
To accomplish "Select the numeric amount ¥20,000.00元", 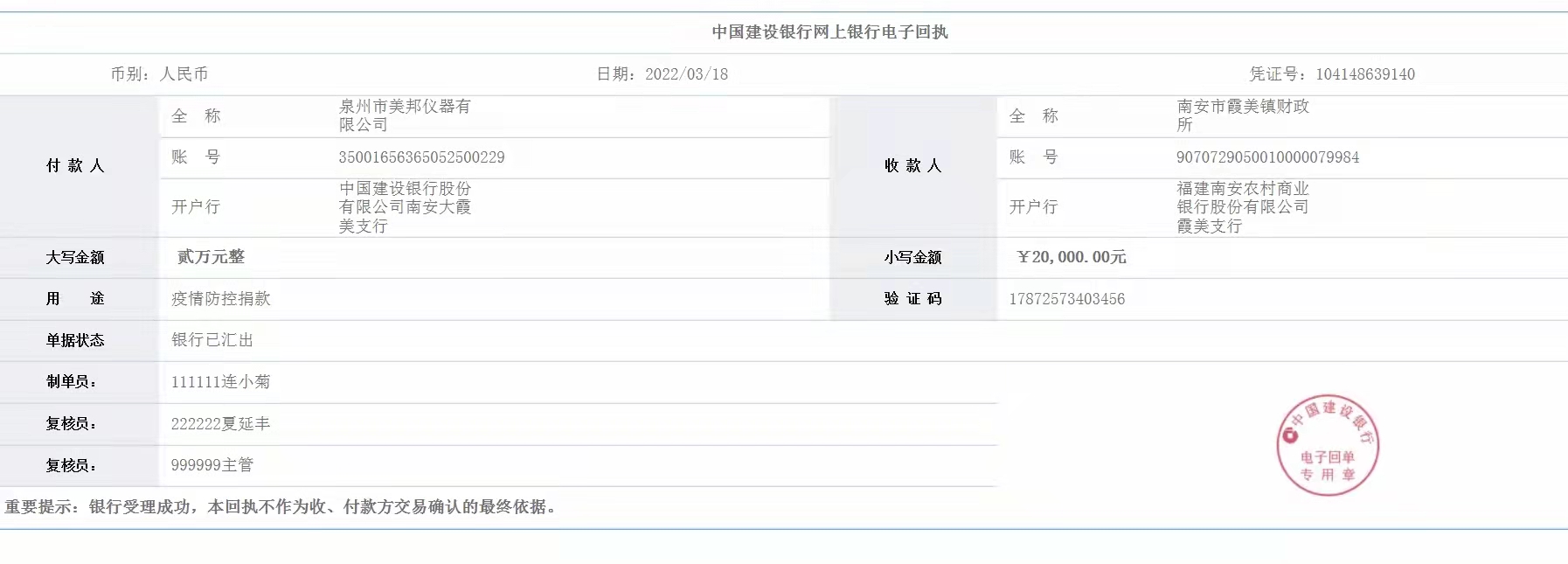I will 1072,257.
